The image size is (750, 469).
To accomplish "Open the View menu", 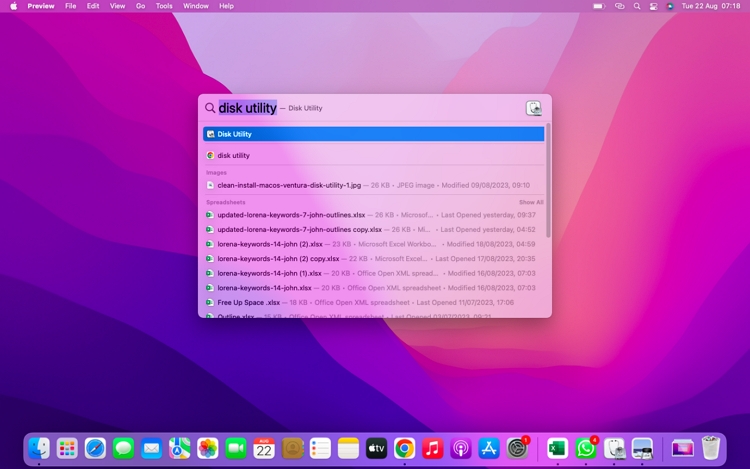I will point(117,6).
